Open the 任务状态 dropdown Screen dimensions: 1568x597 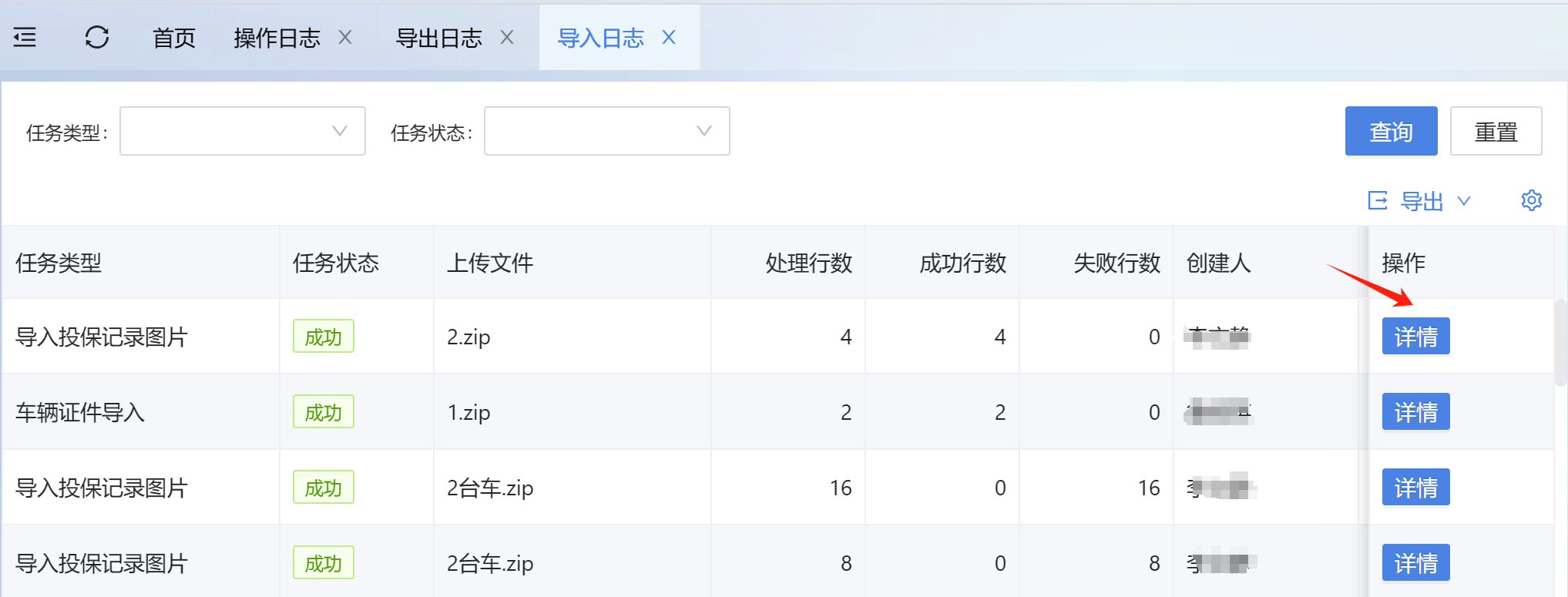[606, 131]
